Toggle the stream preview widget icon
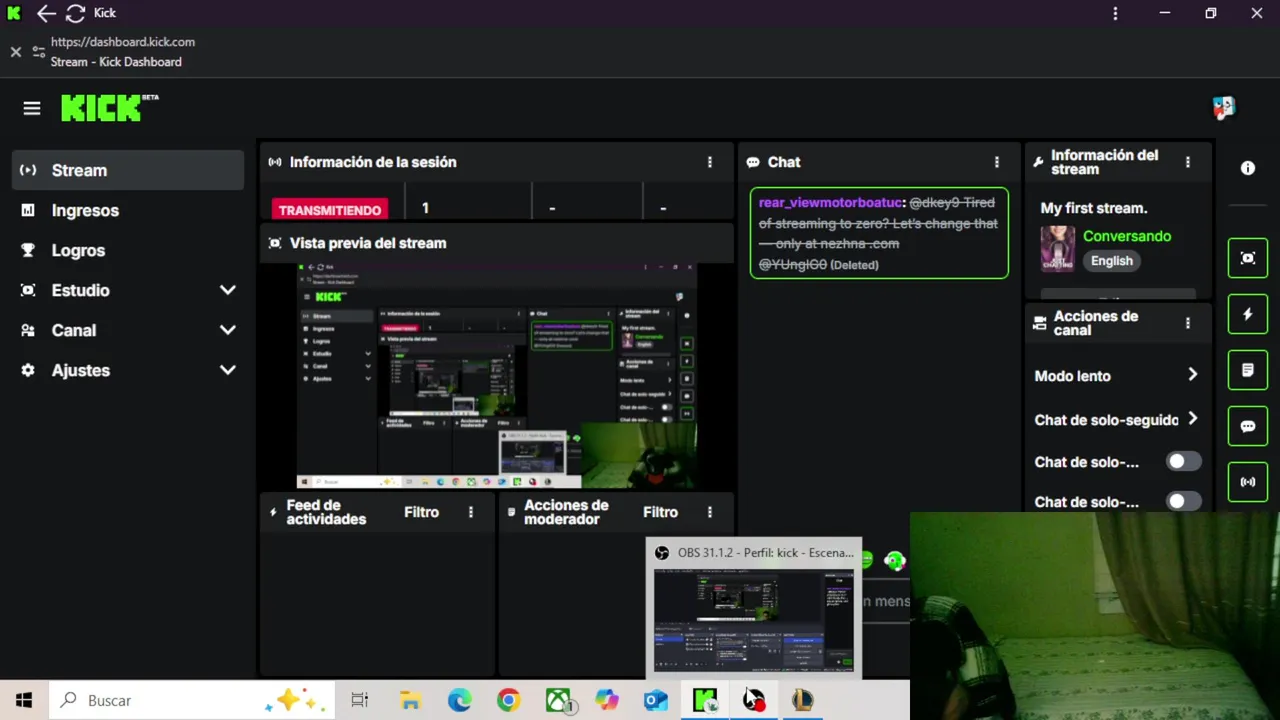The image size is (1280, 720). 1248,258
